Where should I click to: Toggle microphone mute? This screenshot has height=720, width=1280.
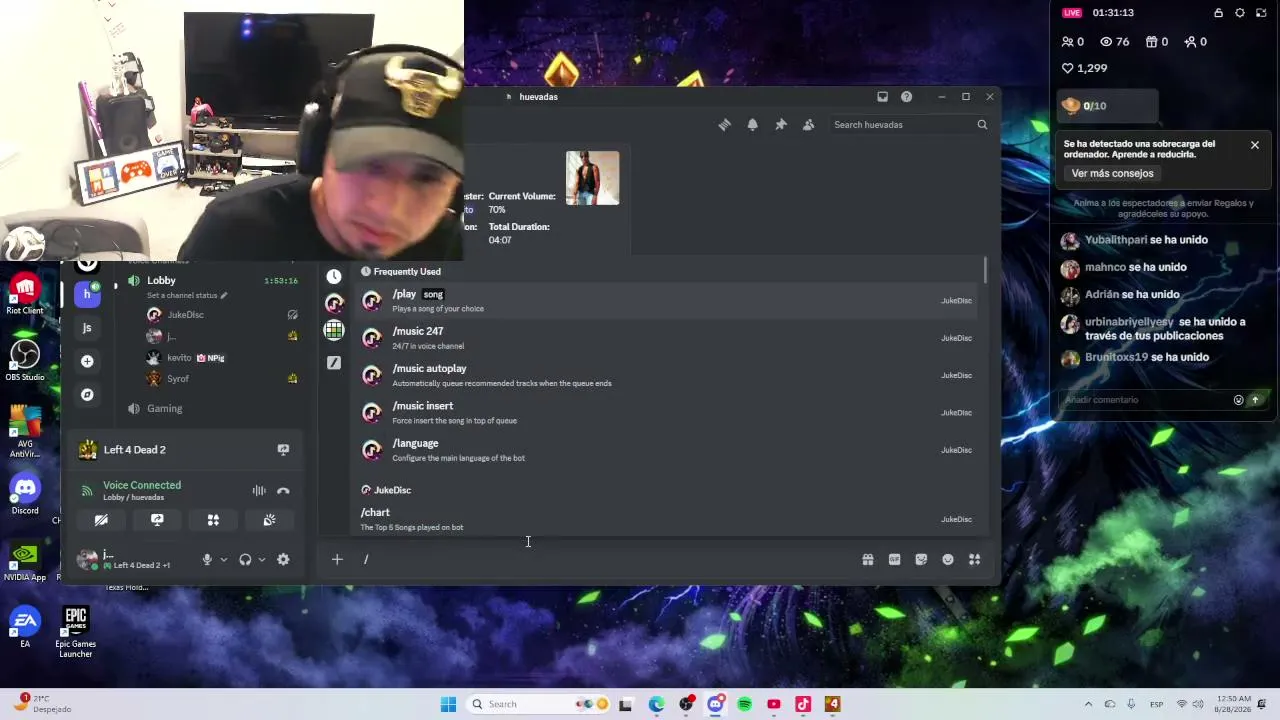pos(207,560)
